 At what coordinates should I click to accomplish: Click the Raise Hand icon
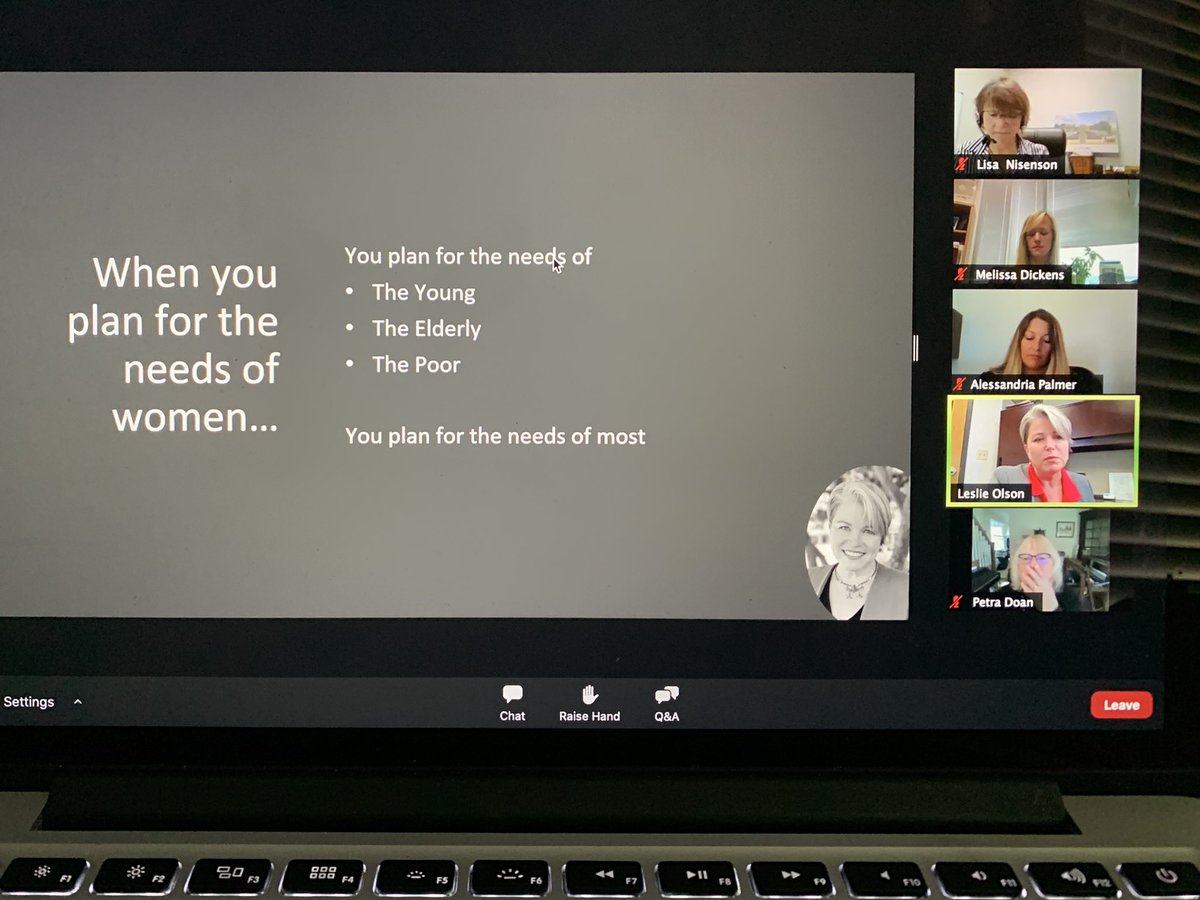(x=590, y=695)
